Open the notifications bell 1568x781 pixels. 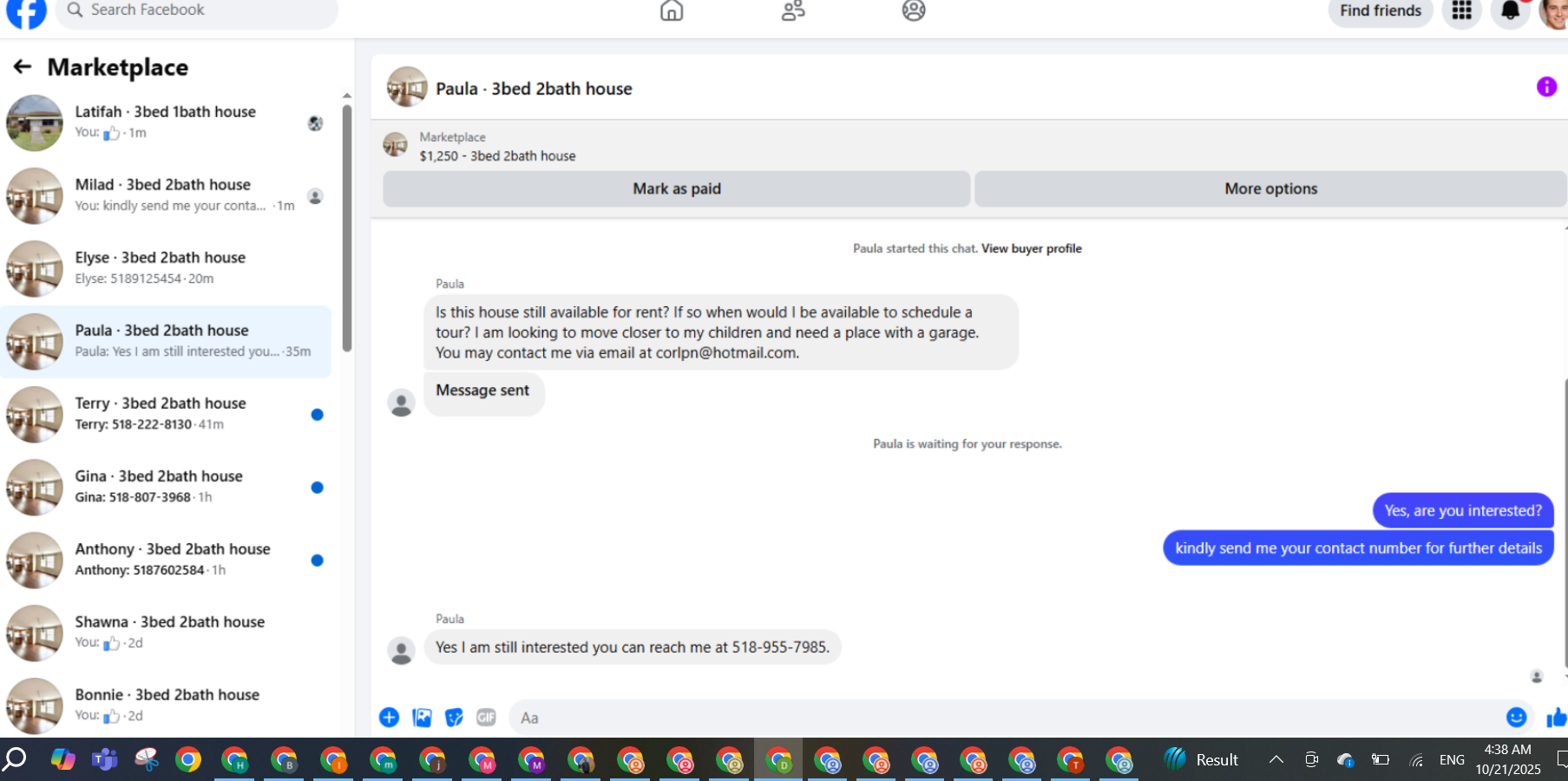click(x=1511, y=11)
